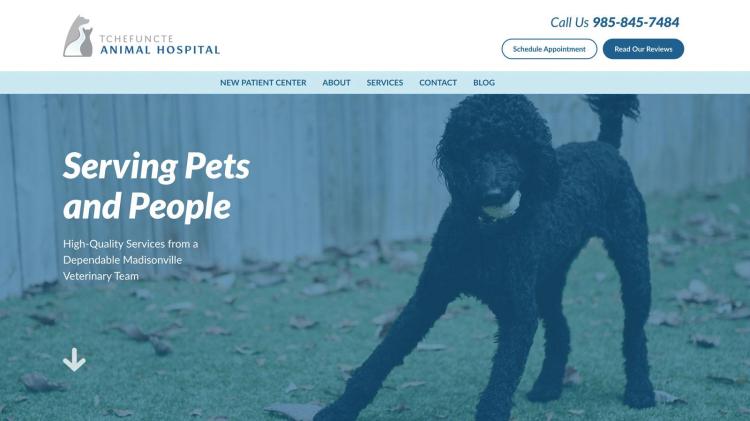Click the Tchefuncte word in the logo
The width and height of the screenshot is (750, 421).
pyautogui.click(x=136, y=38)
